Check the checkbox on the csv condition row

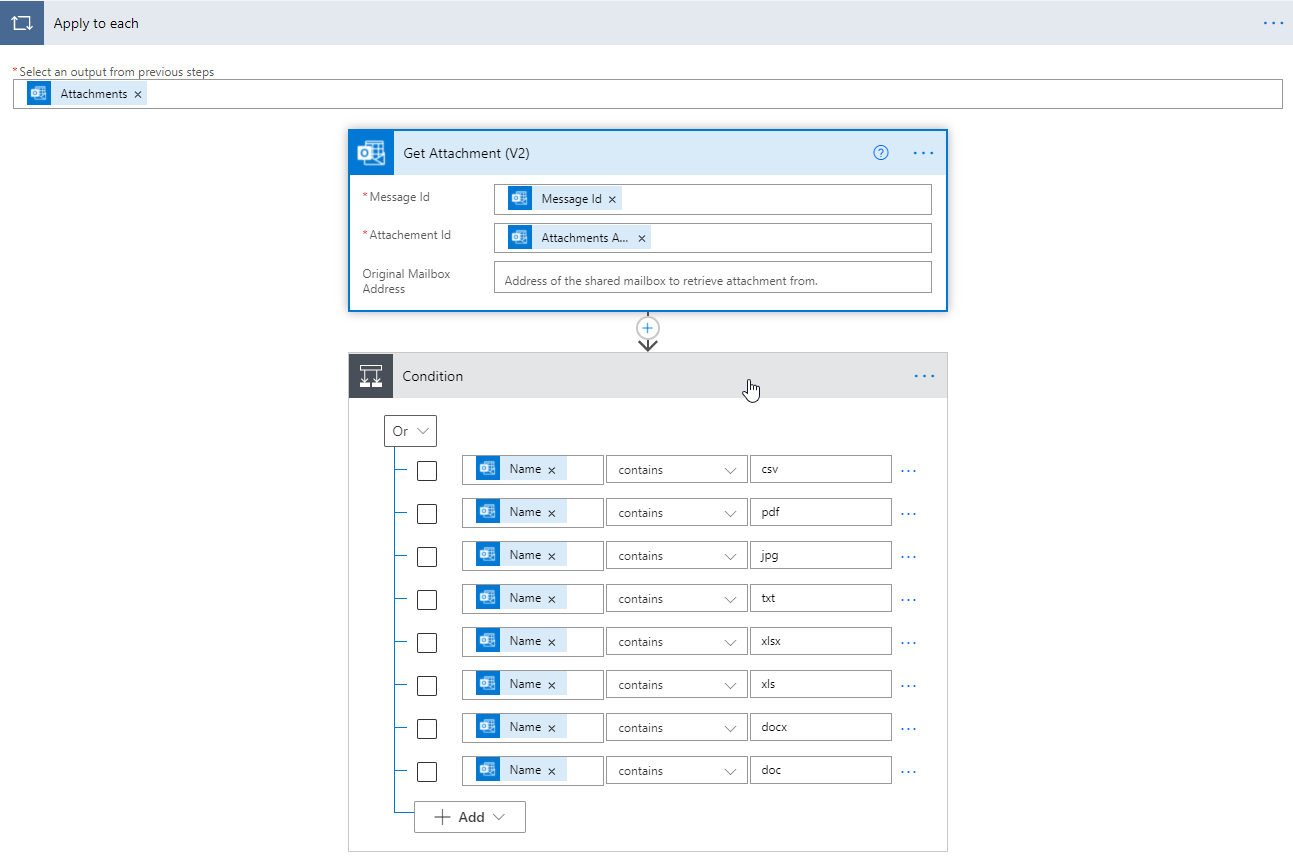pos(427,470)
